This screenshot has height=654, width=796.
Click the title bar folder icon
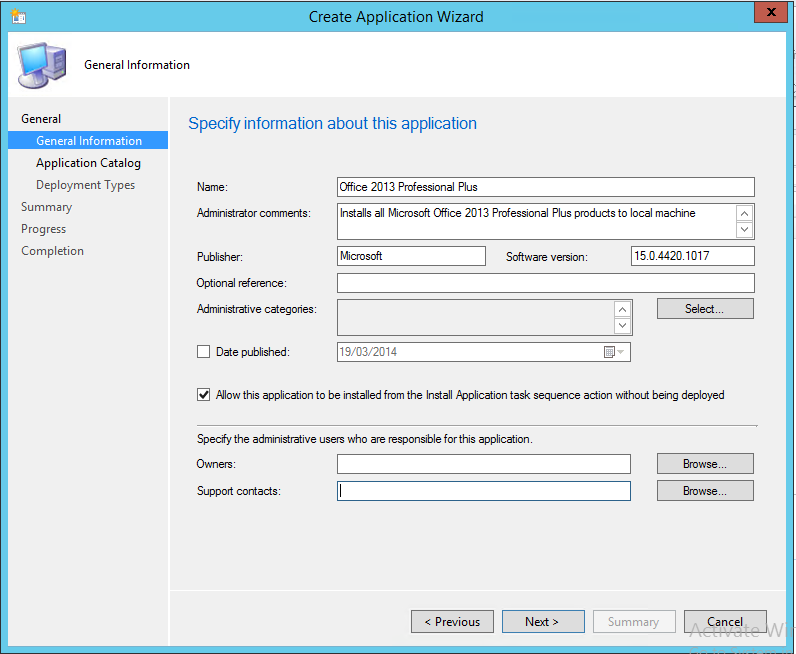pyautogui.click(x=19, y=17)
